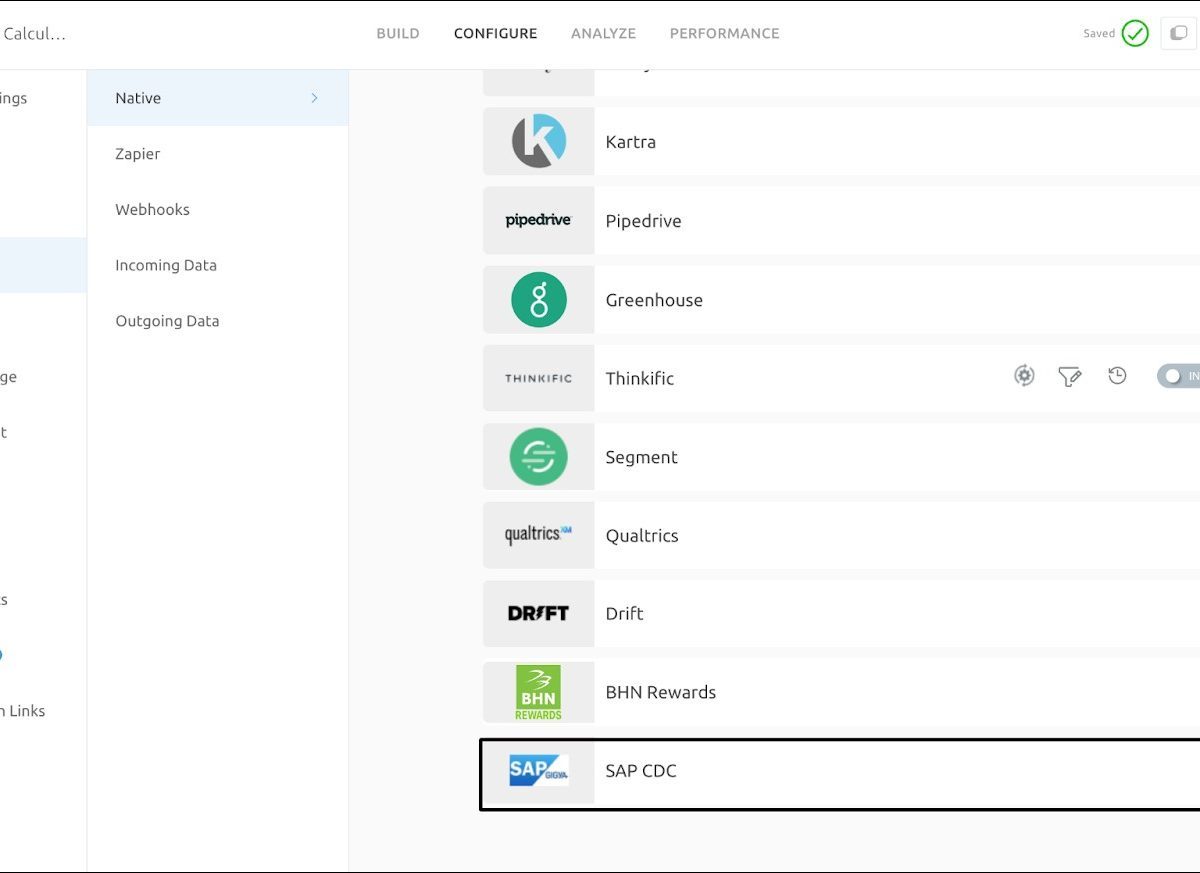Go to the PERFORMANCE tab
Screen dimensions: 1200x873
(724, 34)
